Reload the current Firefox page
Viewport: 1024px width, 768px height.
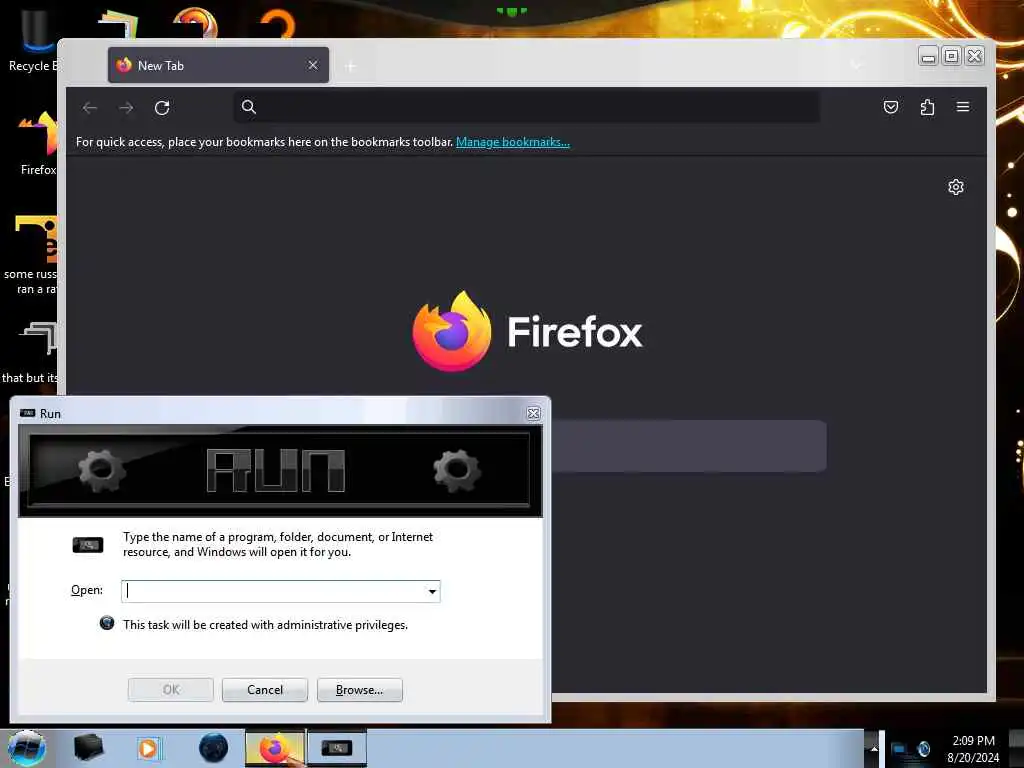click(162, 108)
